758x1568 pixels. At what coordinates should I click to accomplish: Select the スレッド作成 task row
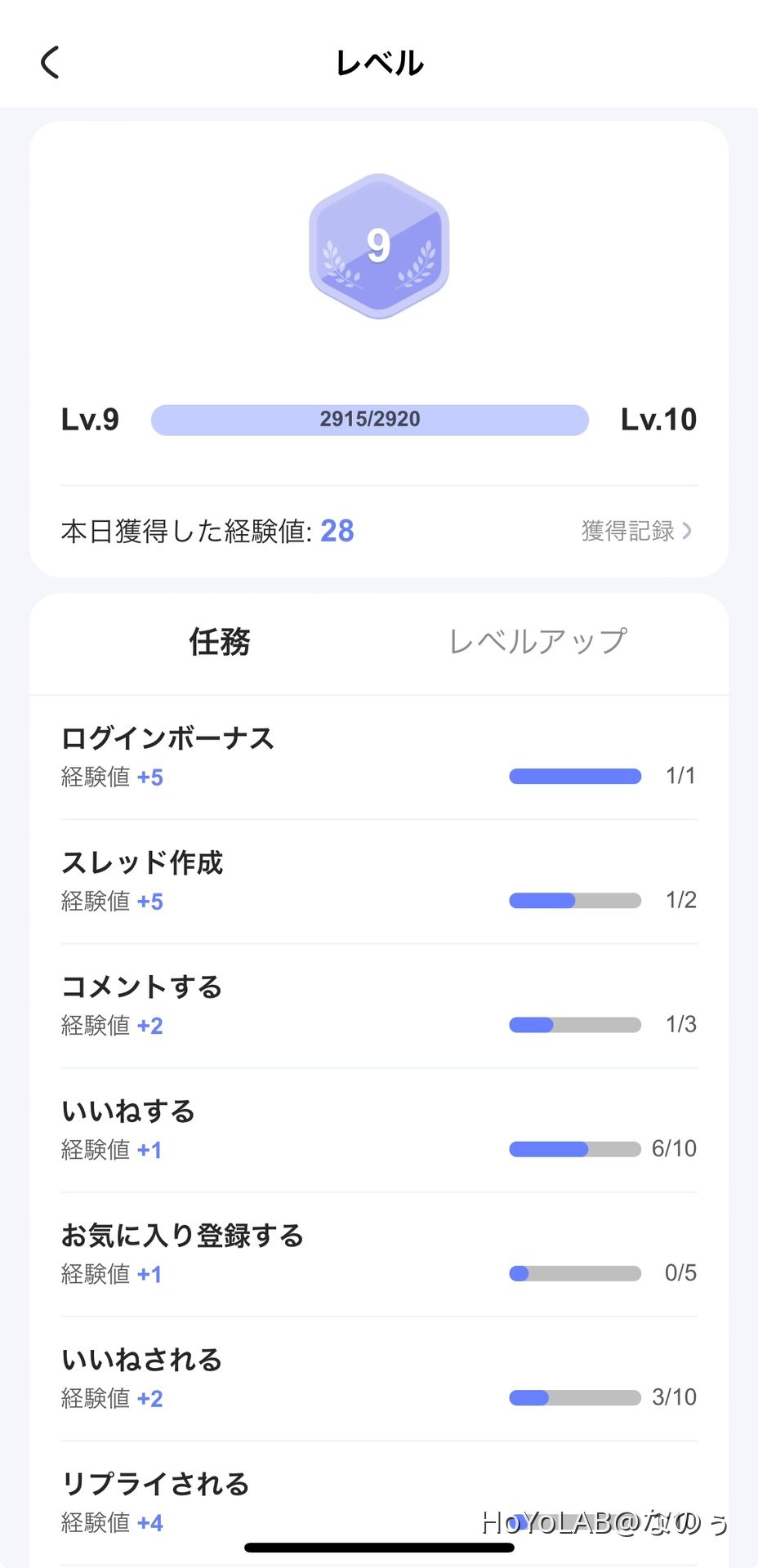(x=379, y=880)
